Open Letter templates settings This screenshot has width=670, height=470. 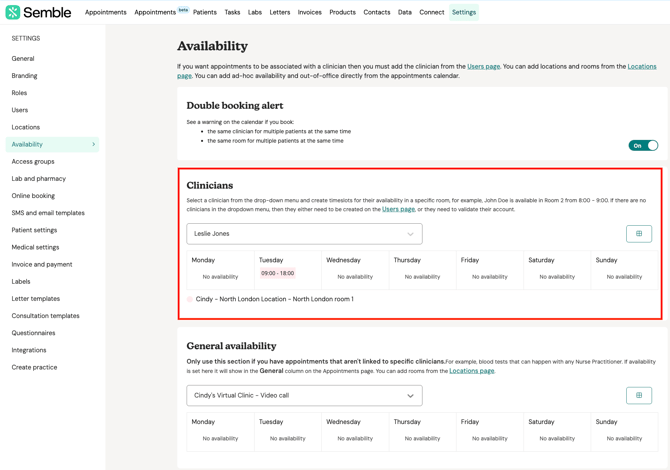pyautogui.click(x=35, y=299)
